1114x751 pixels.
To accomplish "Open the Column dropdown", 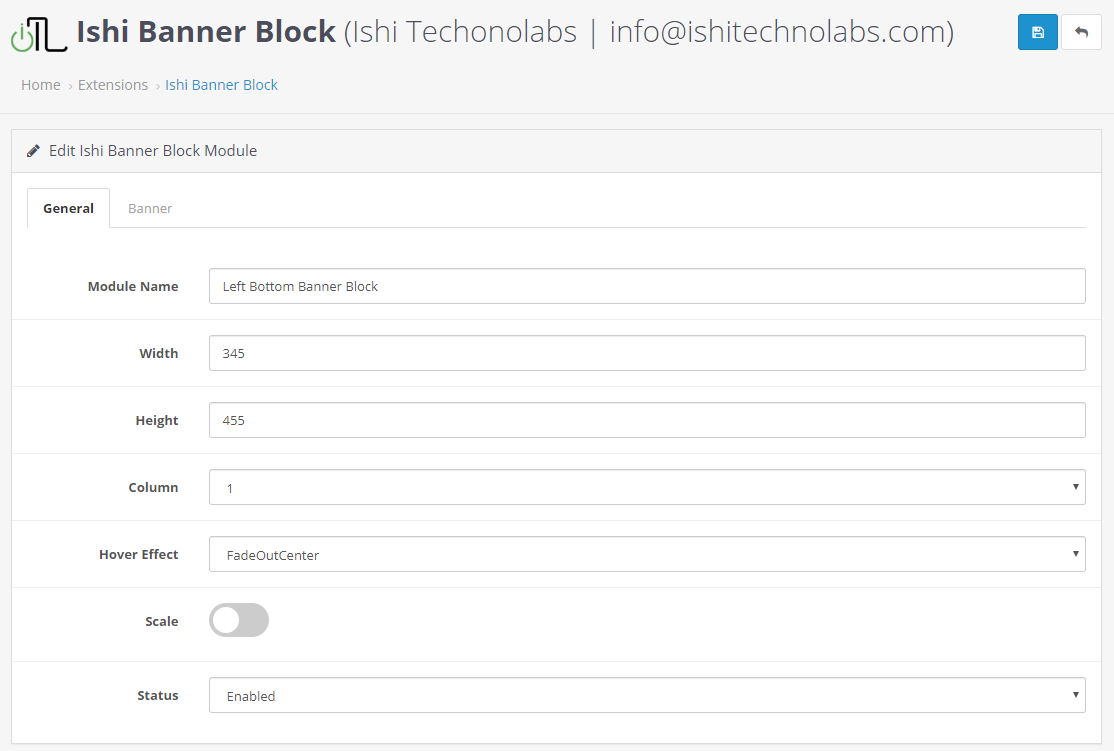I will 647,487.
